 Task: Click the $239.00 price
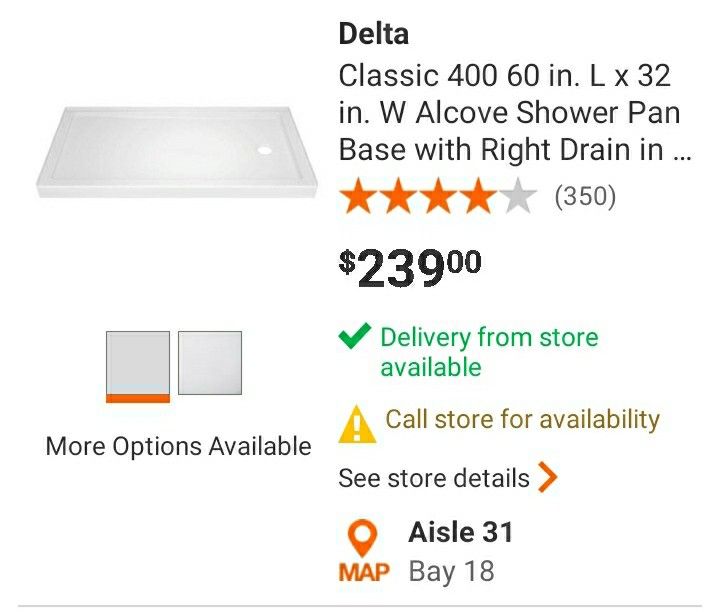pos(410,266)
